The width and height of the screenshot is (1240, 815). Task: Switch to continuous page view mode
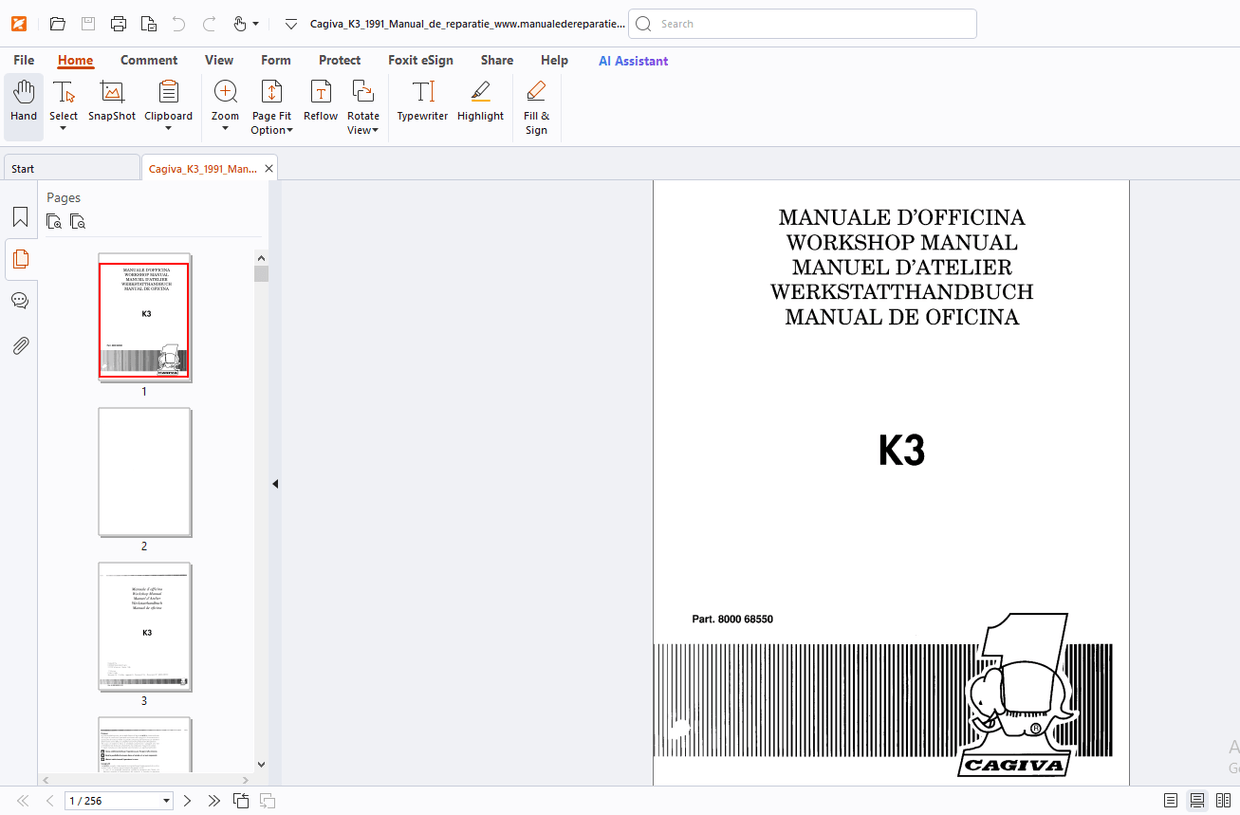1196,800
